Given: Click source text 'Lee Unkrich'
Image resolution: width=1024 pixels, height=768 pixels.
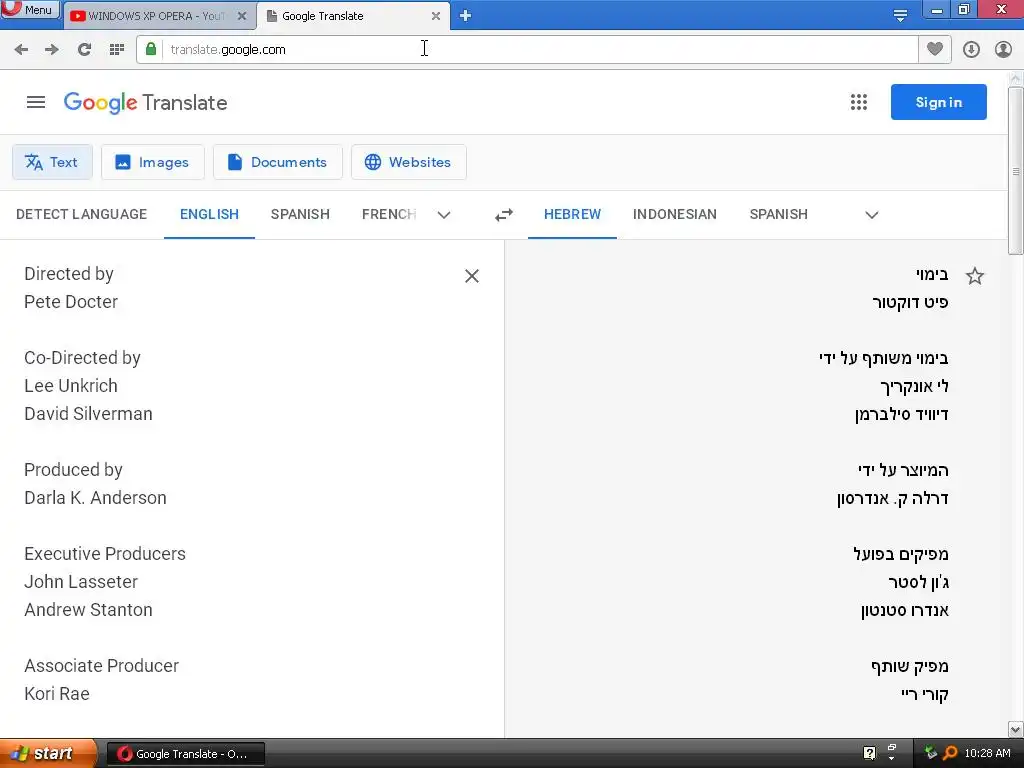Looking at the screenshot, I should pos(71,386).
